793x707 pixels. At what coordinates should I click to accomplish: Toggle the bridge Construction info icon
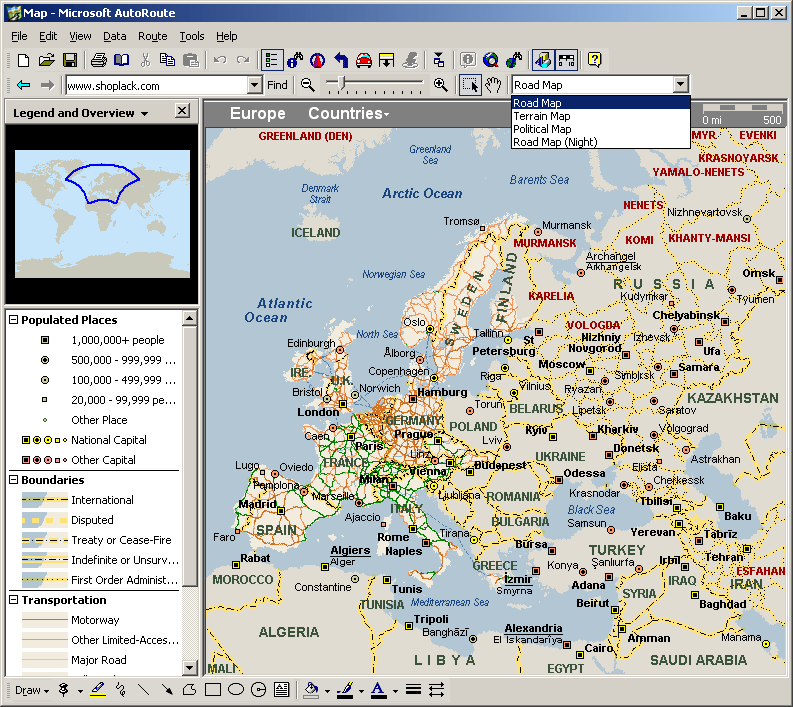coord(566,60)
